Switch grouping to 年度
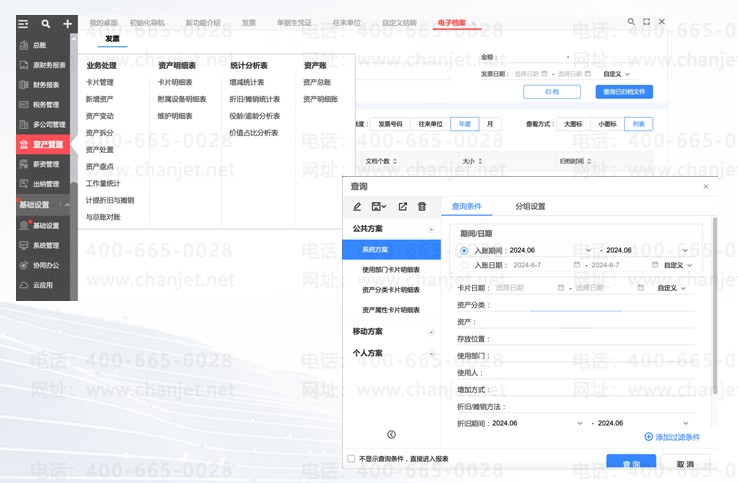The width and height of the screenshot is (738, 483). coord(465,124)
